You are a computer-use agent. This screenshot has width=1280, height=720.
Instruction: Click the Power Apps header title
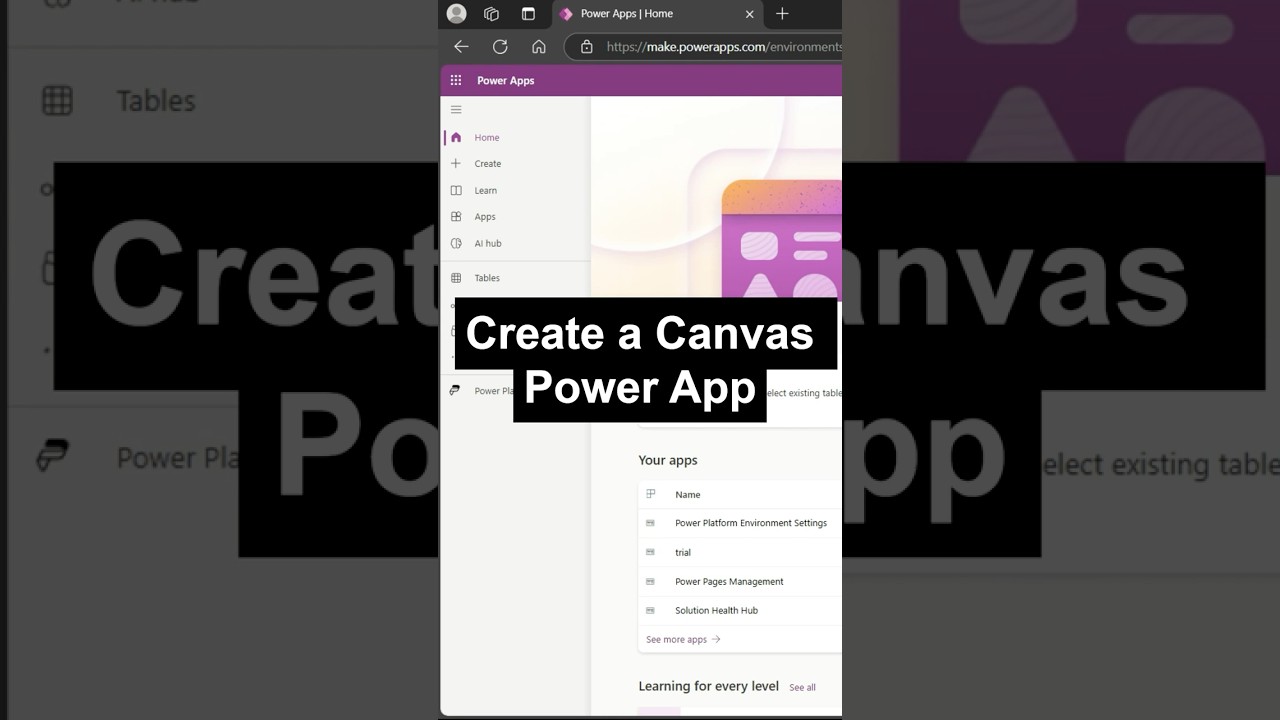(x=506, y=81)
